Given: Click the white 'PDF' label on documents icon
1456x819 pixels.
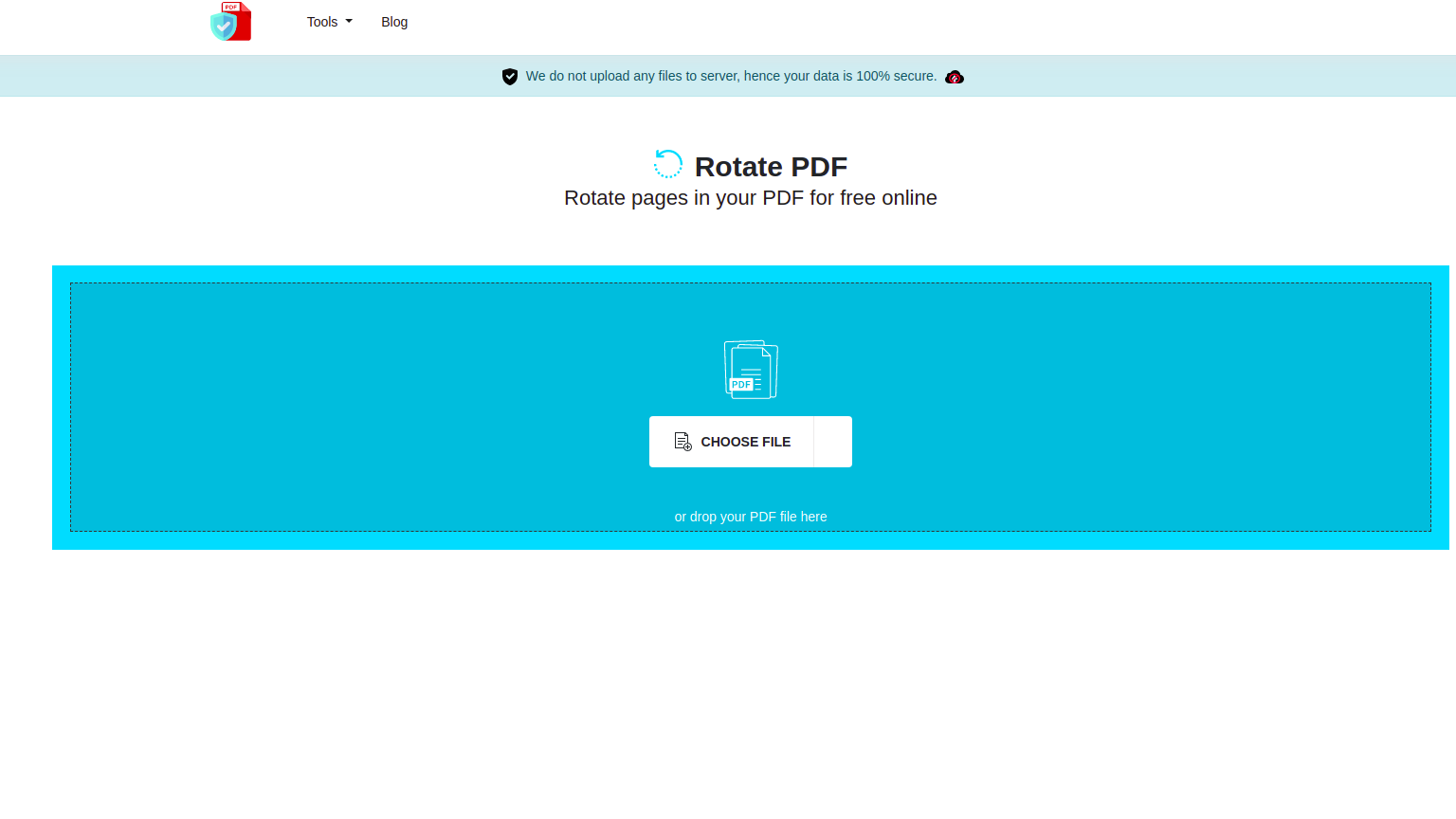Looking at the screenshot, I should click(741, 384).
